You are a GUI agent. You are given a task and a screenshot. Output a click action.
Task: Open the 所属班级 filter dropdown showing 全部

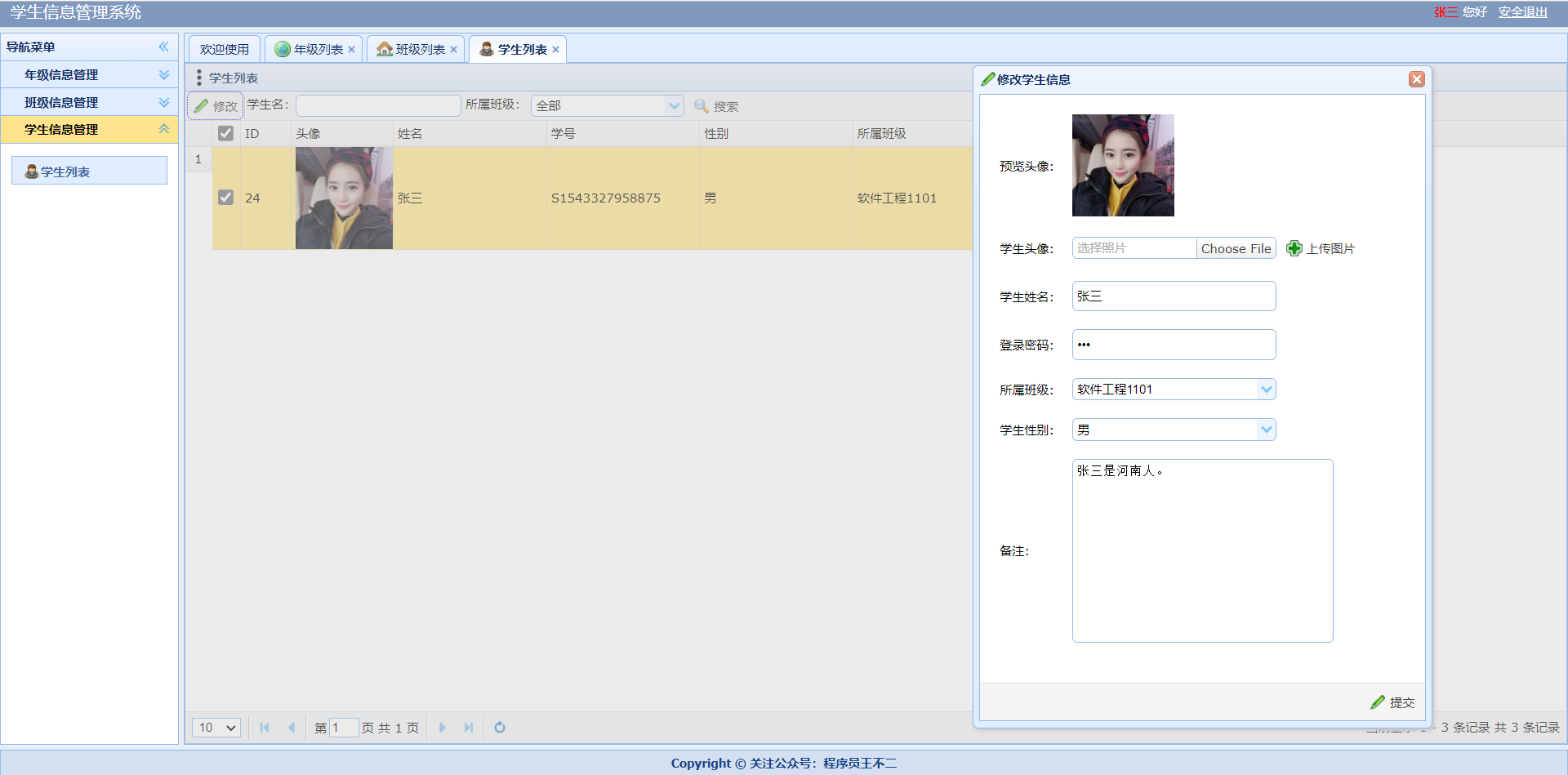tap(674, 105)
